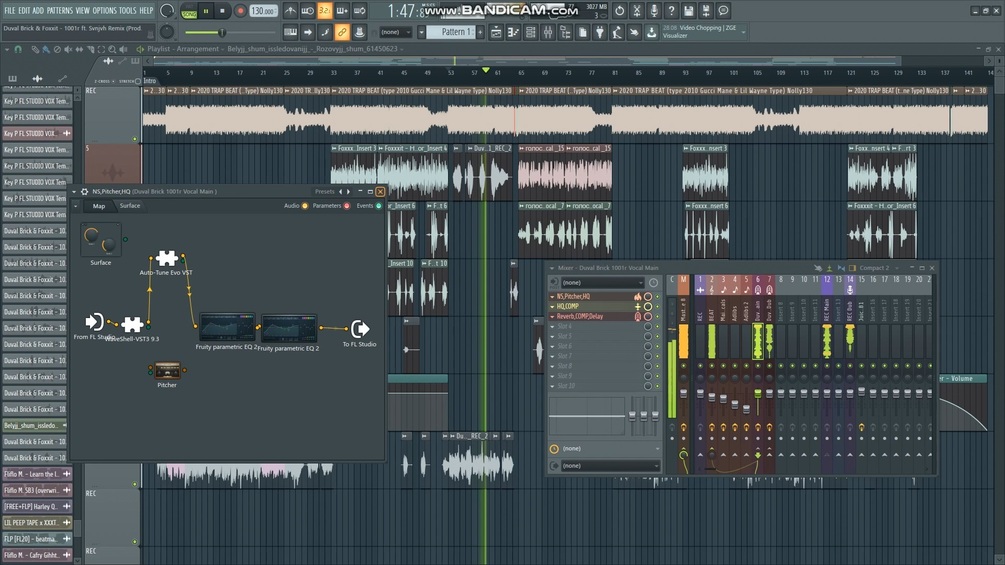The image size is (1005, 565).
Task: Open the mixer output (none) dropdown at bottom
Action: (x=610, y=466)
